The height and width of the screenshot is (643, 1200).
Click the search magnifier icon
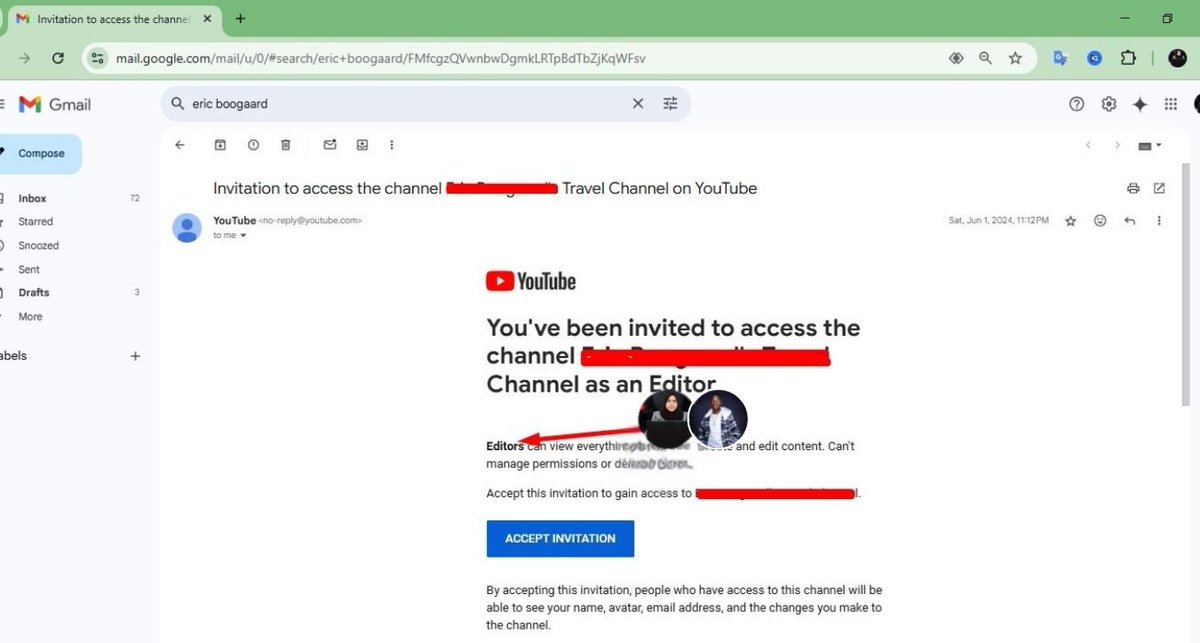click(x=177, y=103)
